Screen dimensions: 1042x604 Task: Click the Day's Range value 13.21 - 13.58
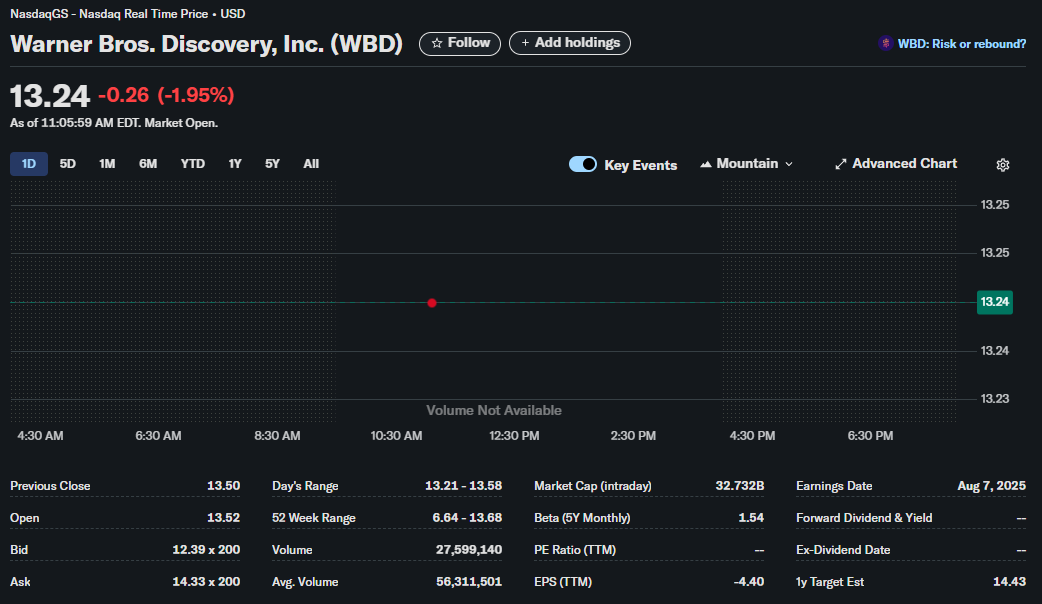click(x=463, y=486)
